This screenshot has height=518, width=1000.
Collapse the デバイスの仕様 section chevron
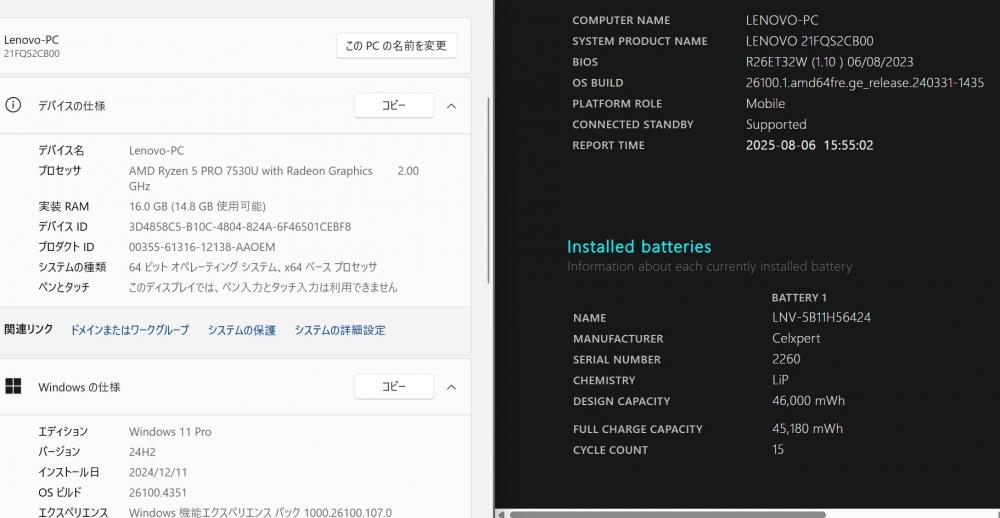pos(452,106)
